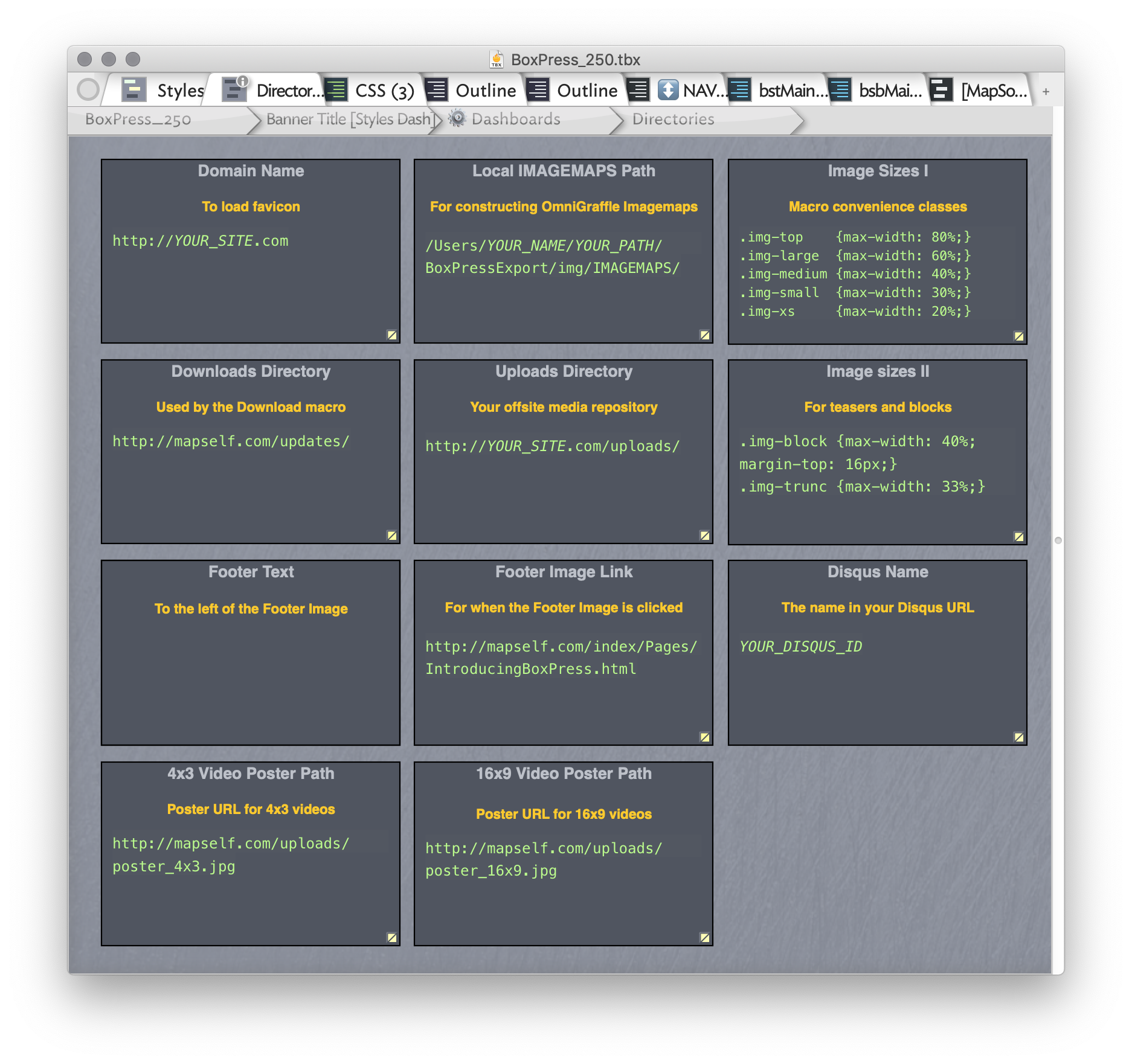Click the yellow viewport icon on the Styles tab
The height and width of the screenshot is (1064, 1132).
coord(134,89)
